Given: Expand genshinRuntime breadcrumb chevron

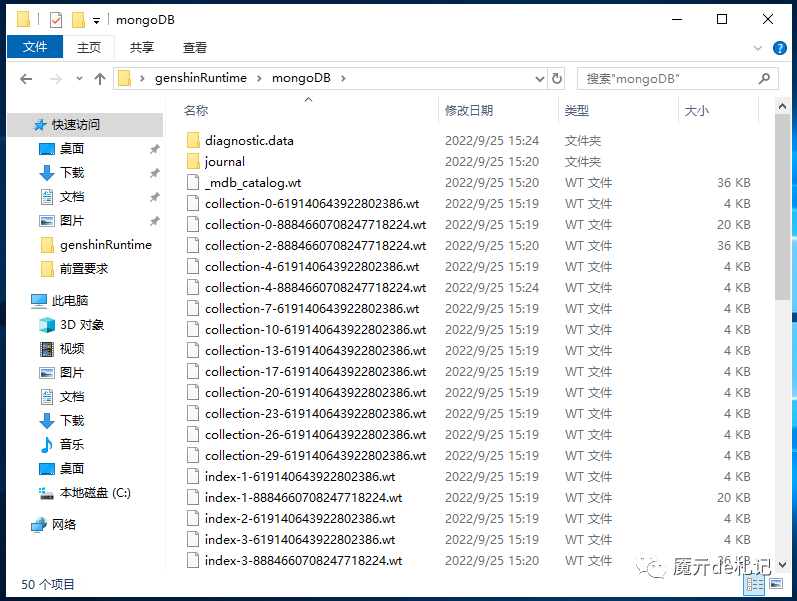Looking at the screenshot, I should point(259,78).
